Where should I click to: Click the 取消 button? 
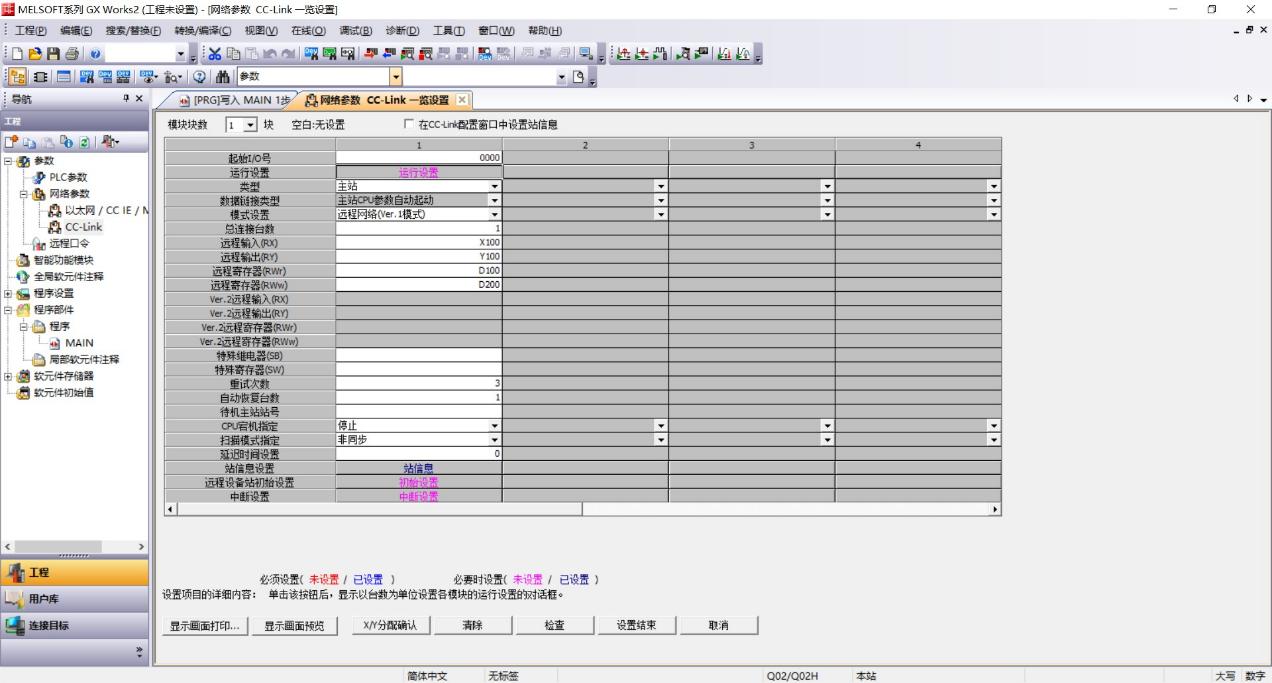[x=718, y=625]
